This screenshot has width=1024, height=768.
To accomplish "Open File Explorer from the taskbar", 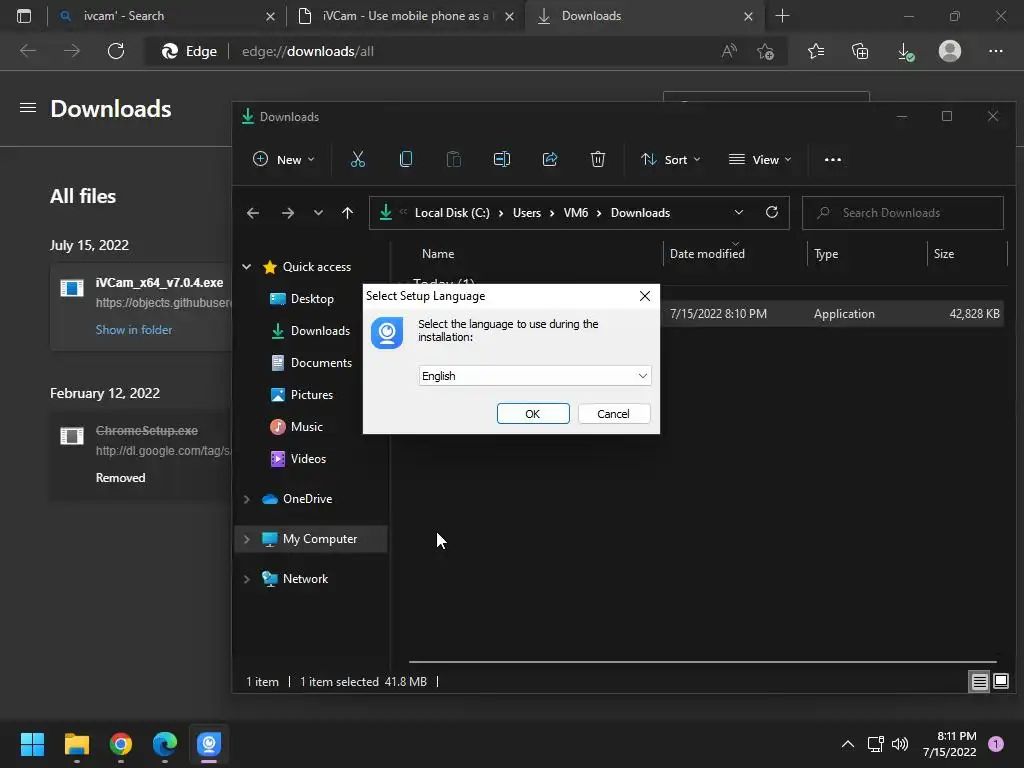I will click(x=76, y=744).
